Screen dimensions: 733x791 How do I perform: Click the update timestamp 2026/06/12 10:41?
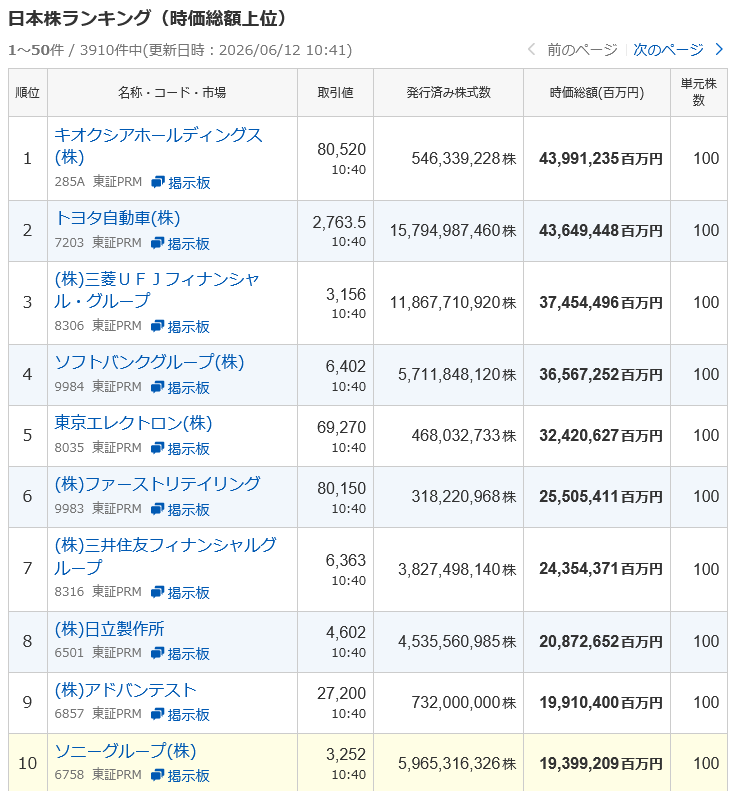tap(285, 50)
